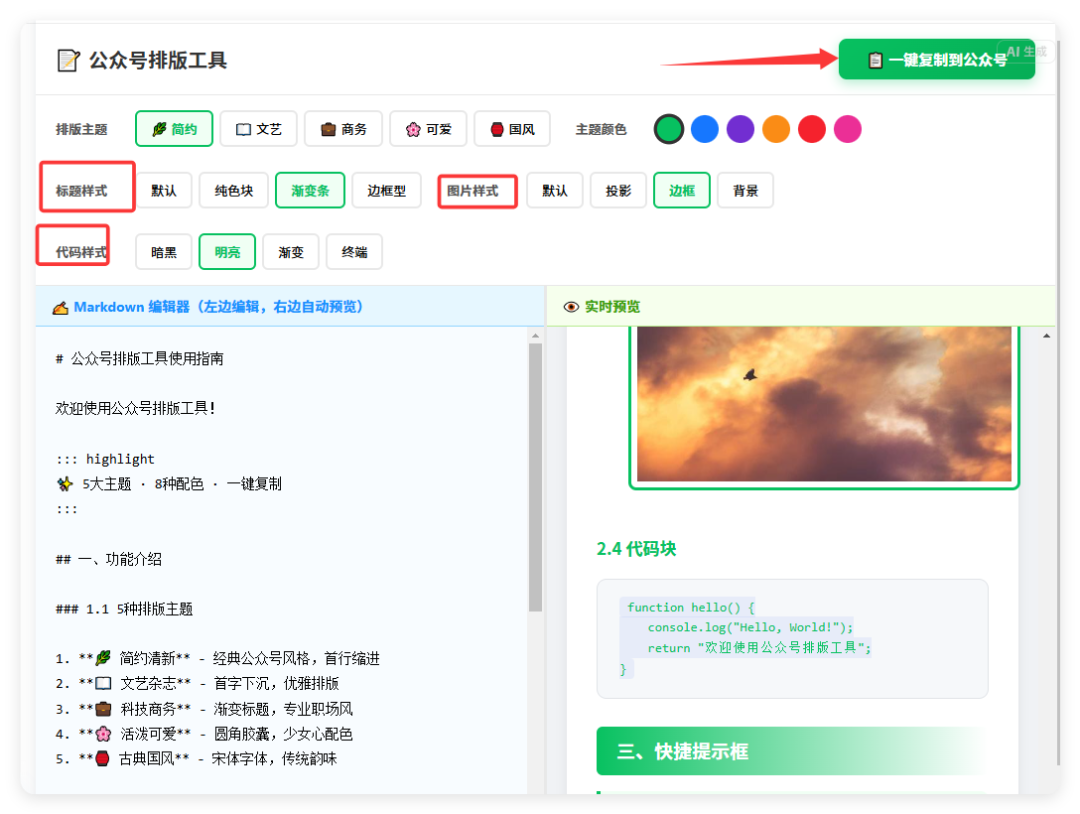Click the function hello() code block
The height and width of the screenshot is (814, 1080).
(x=792, y=638)
